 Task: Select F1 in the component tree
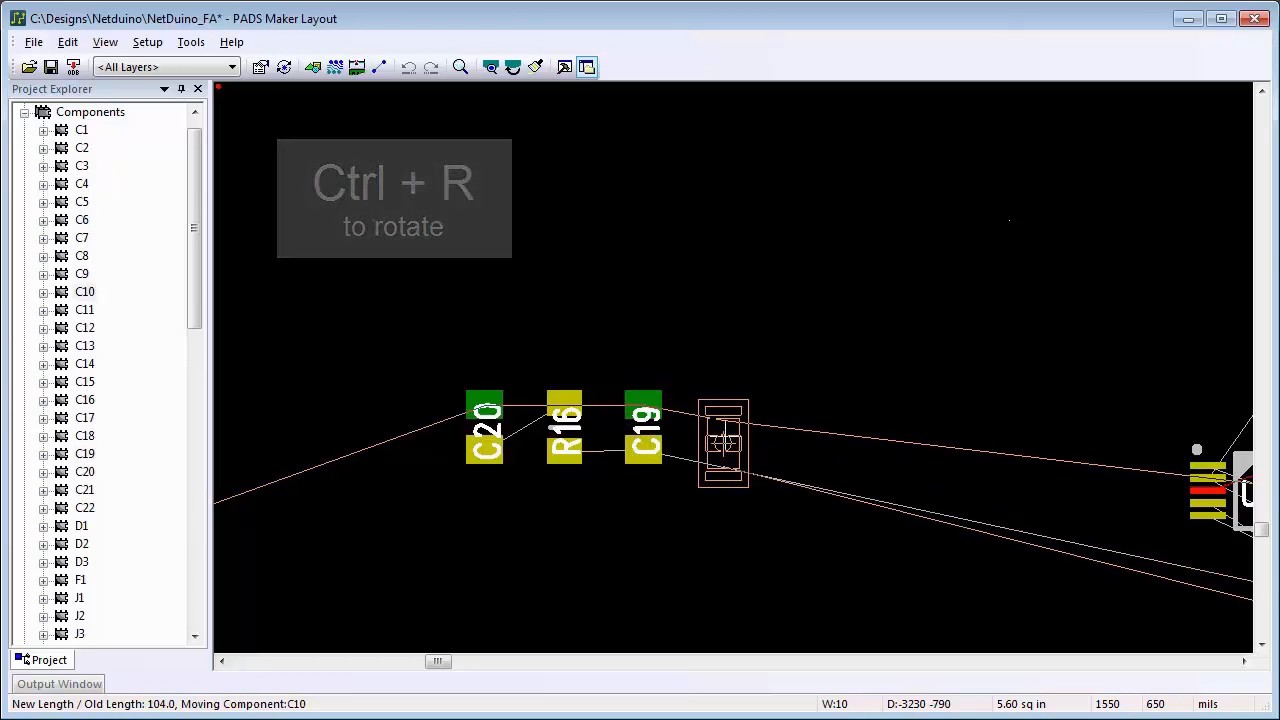pyautogui.click(x=80, y=580)
